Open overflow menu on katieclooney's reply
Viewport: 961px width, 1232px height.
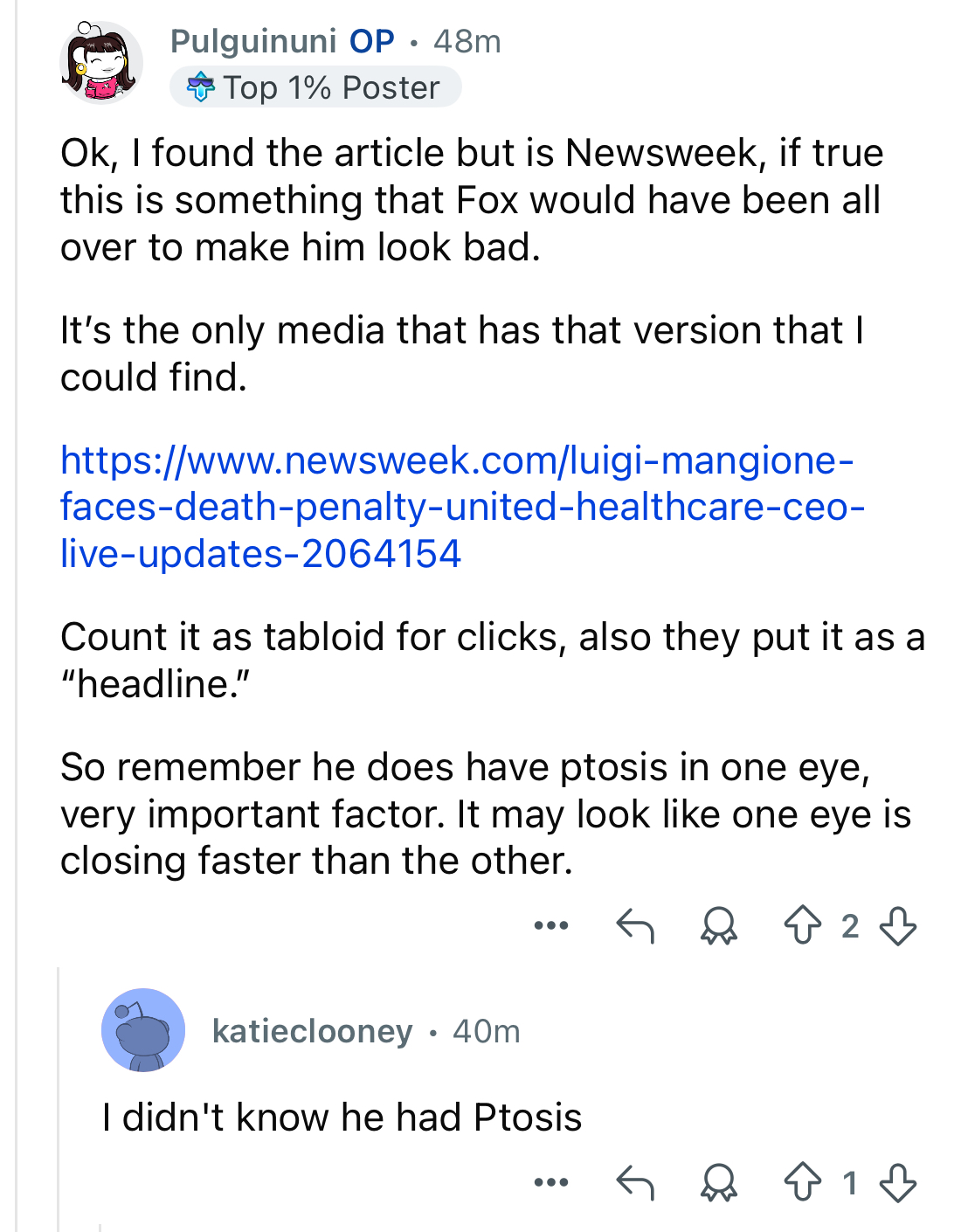click(x=551, y=1183)
